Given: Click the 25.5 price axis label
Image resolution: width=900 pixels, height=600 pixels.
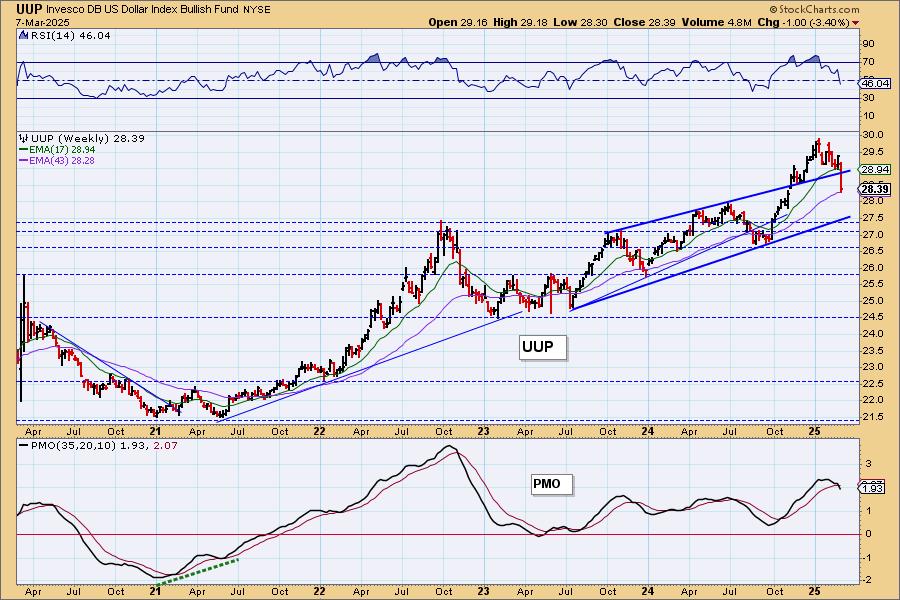Looking at the screenshot, I should coord(873,284).
